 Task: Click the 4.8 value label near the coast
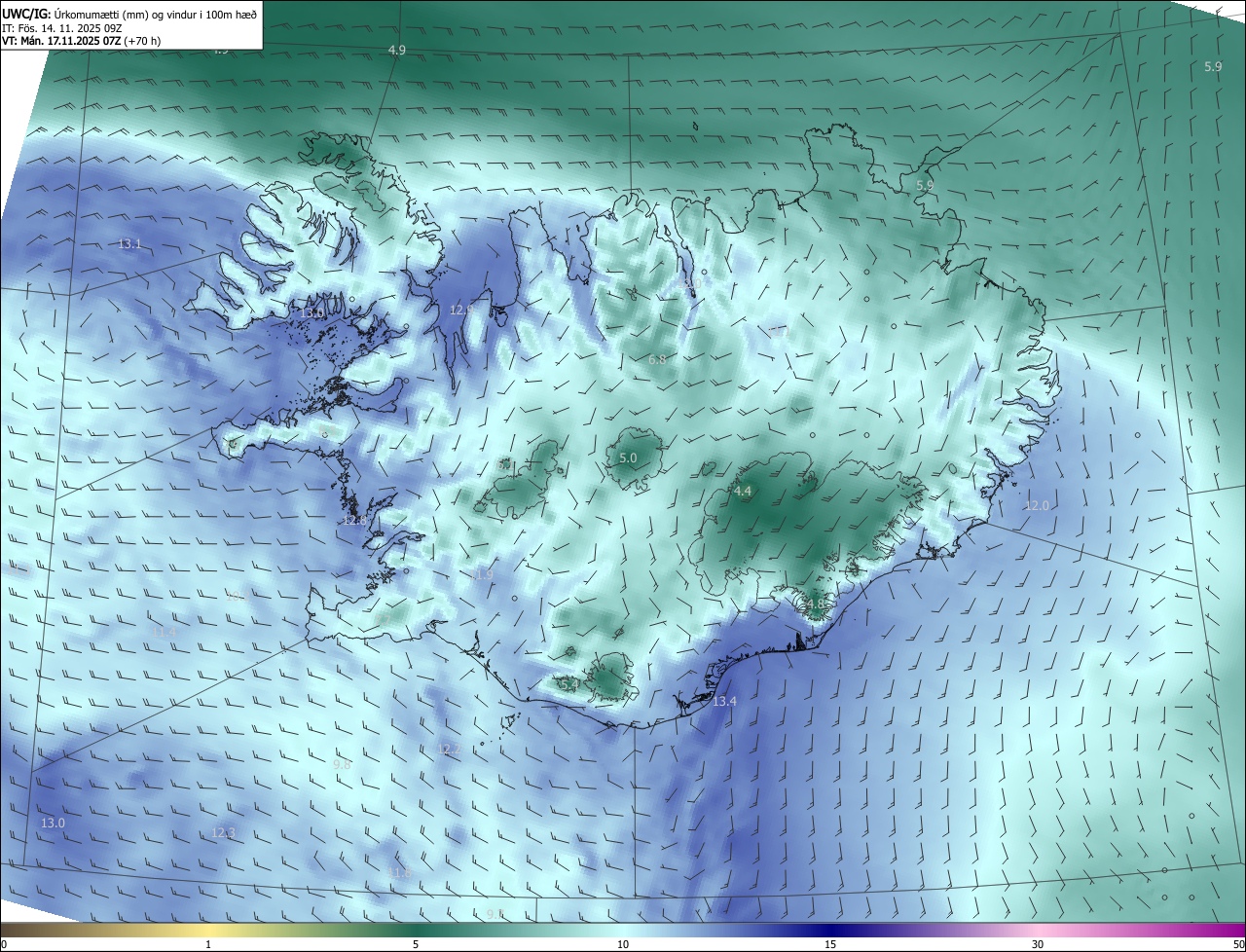pos(815,604)
